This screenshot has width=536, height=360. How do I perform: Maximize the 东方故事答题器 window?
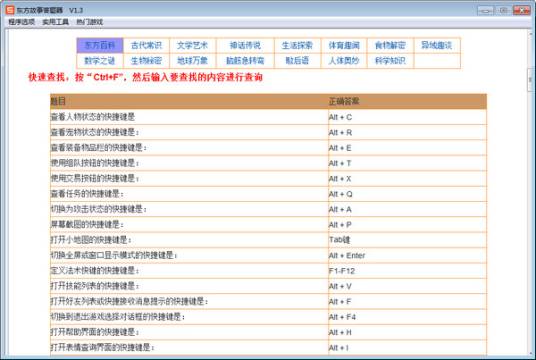[x=504, y=11]
